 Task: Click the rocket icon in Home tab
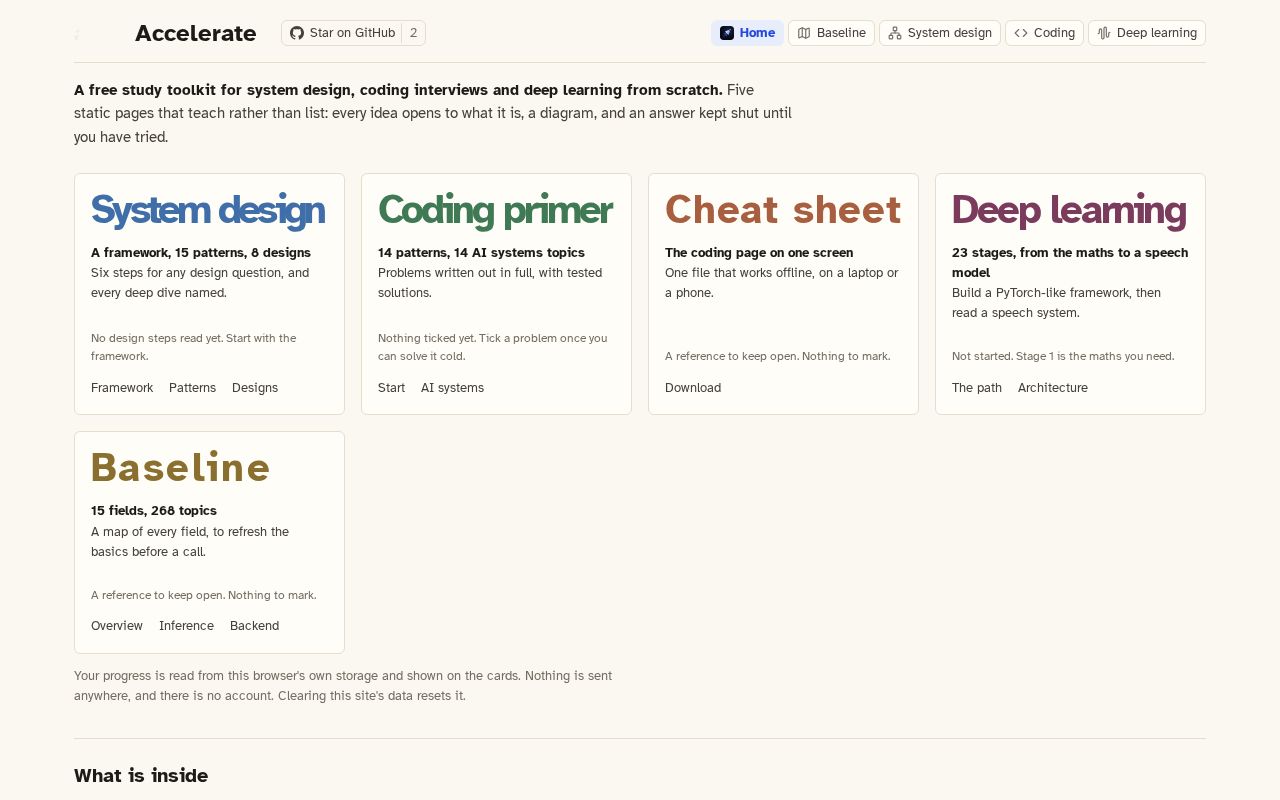727,33
